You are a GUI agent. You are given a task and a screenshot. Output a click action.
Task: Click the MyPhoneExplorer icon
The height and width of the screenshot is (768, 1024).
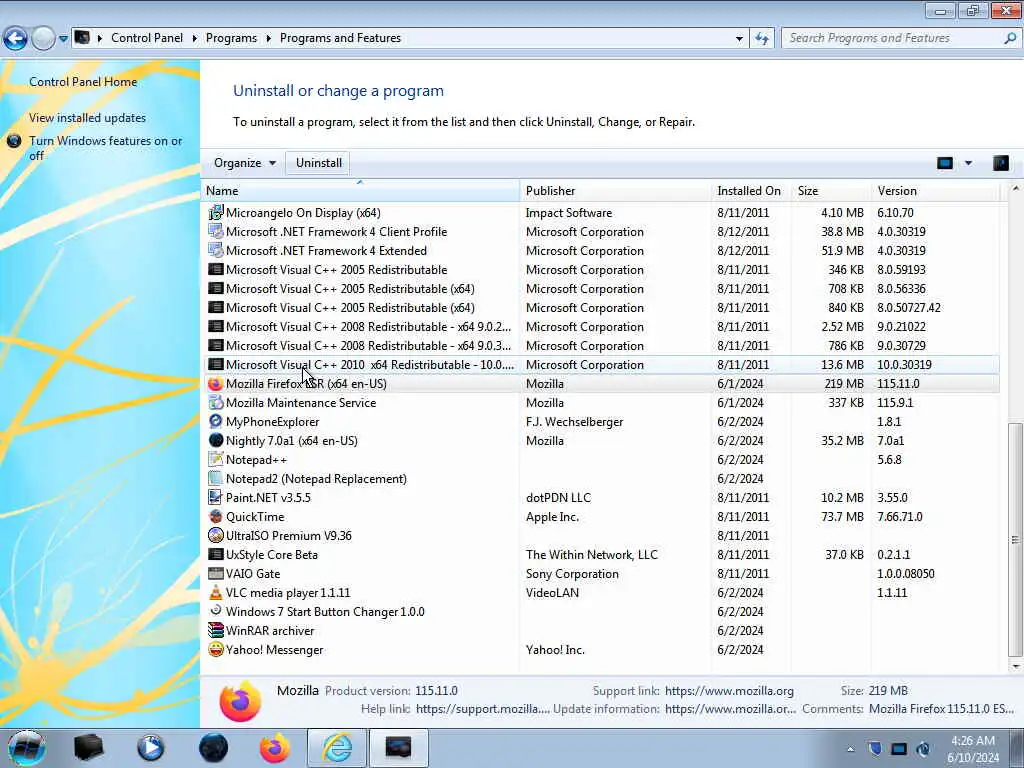coord(216,422)
